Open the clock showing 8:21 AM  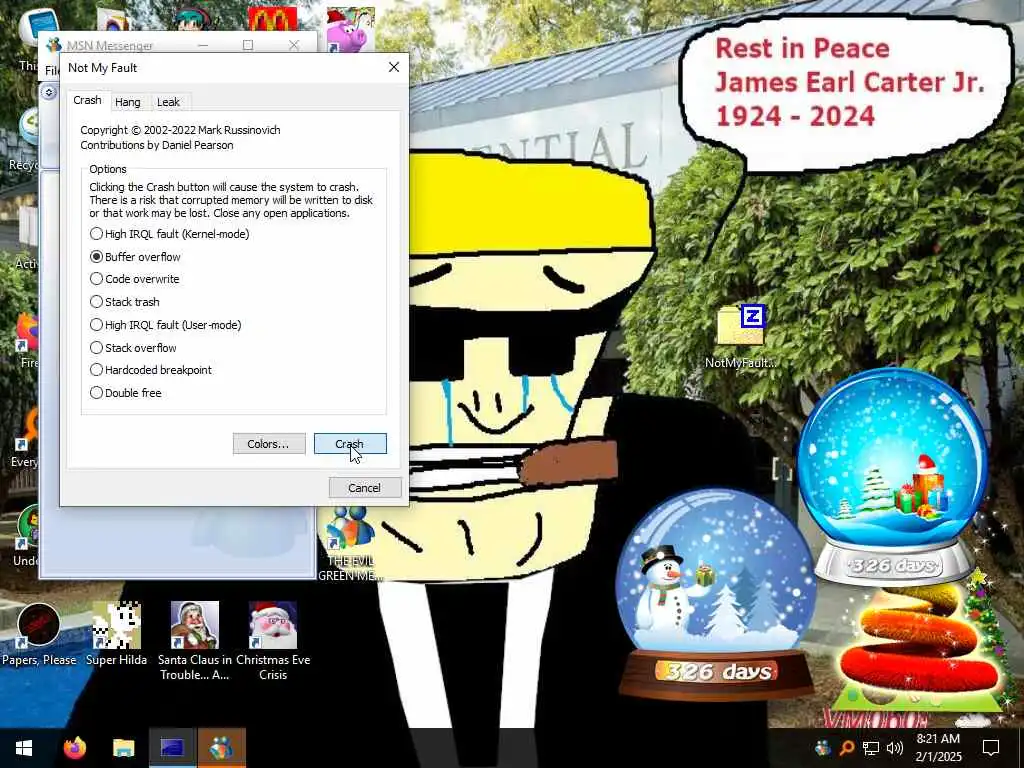[938, 748]
